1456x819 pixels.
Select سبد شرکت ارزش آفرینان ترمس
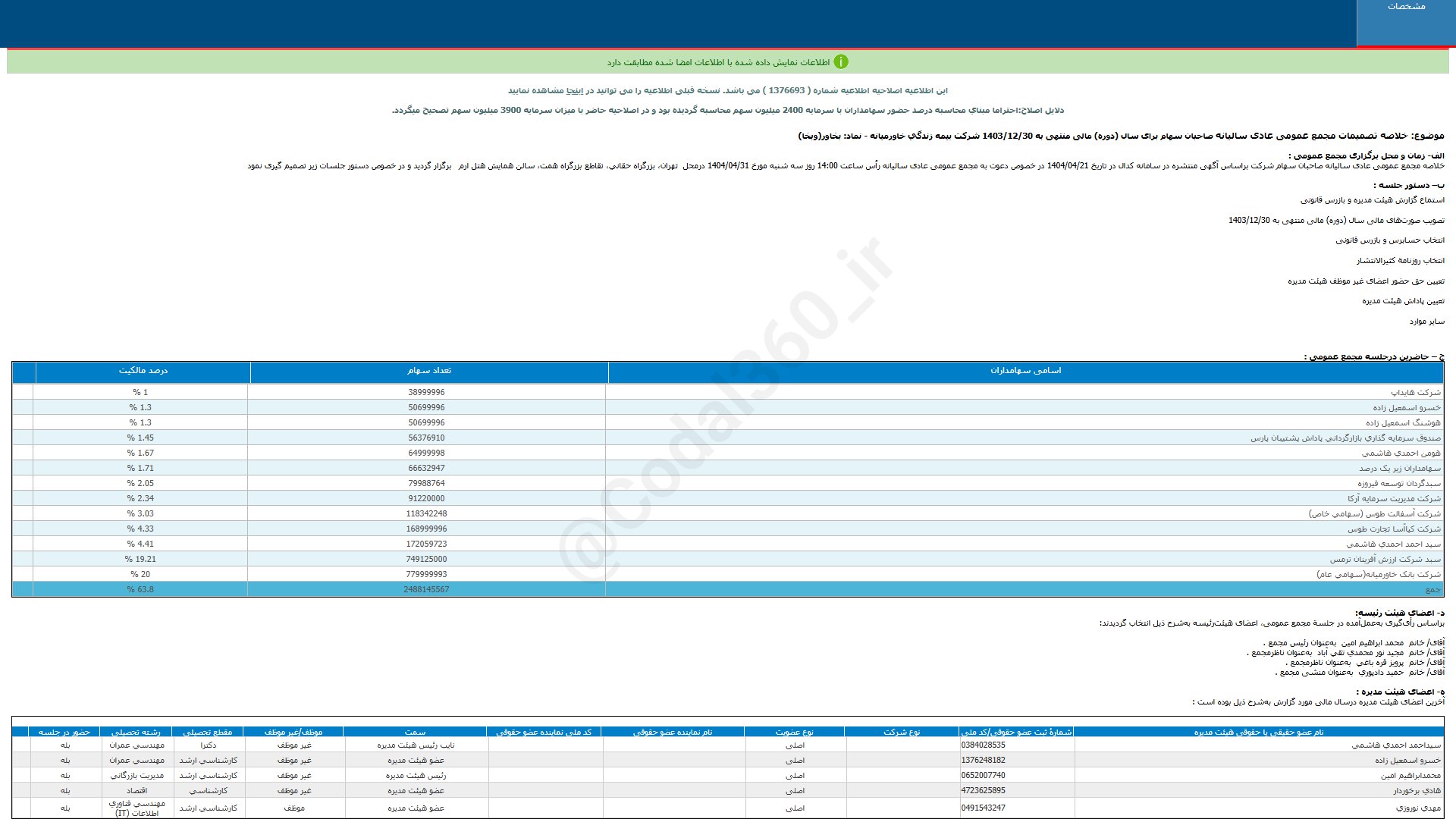click(728, 559)
